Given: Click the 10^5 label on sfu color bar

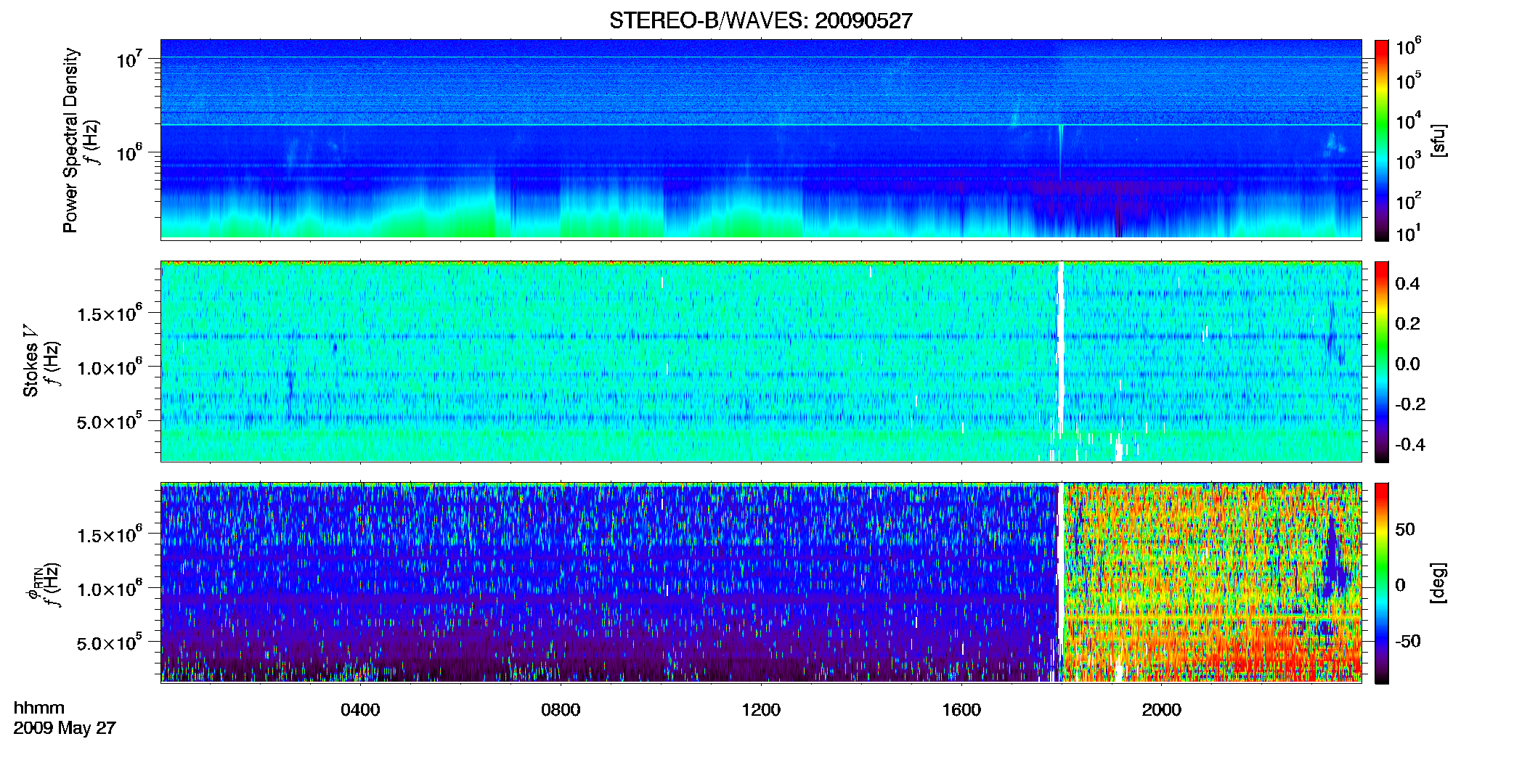Looking at the screenshot, I should coord(1409,81).
